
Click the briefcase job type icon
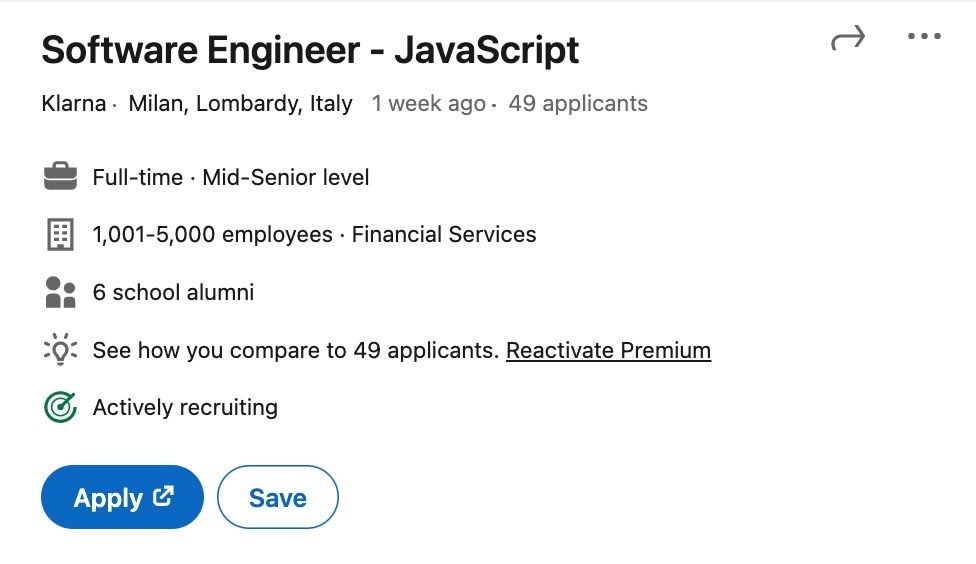click(60, 178)
